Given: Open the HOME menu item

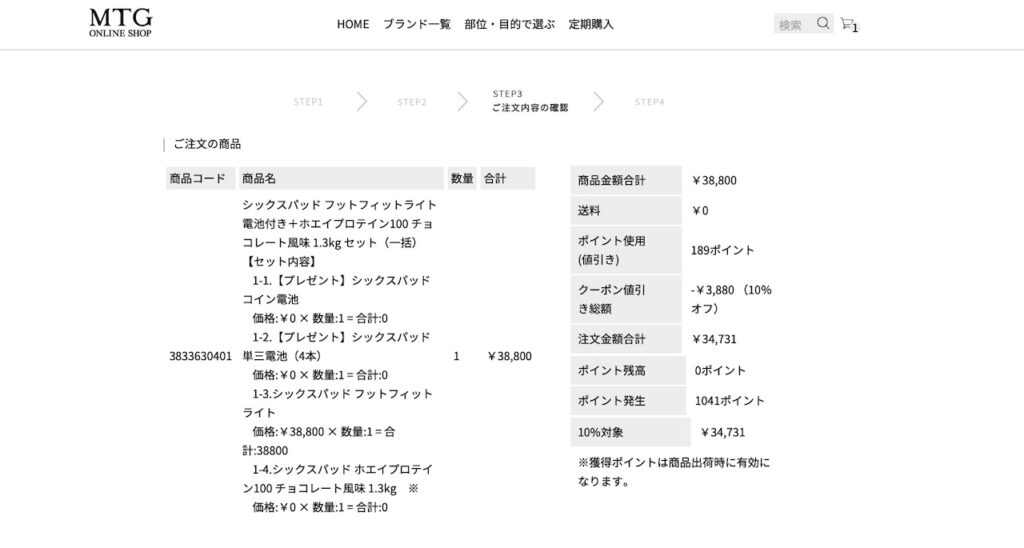Looking at the screenshot, I should pos(353,24).
